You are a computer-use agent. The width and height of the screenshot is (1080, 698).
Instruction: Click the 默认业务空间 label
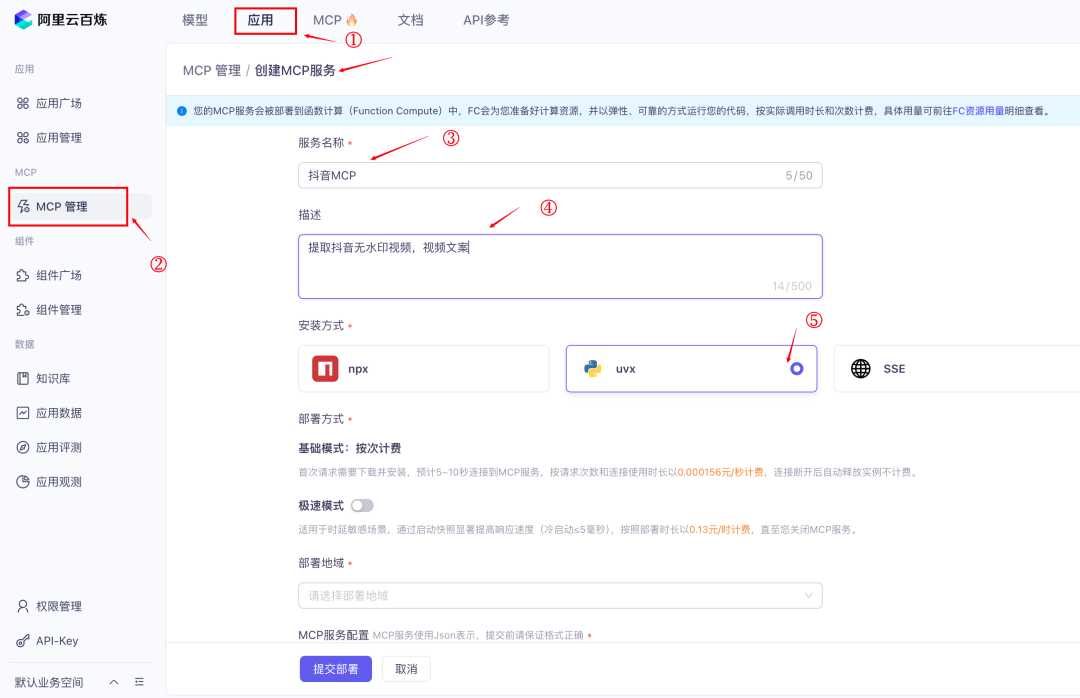point(49,682)
